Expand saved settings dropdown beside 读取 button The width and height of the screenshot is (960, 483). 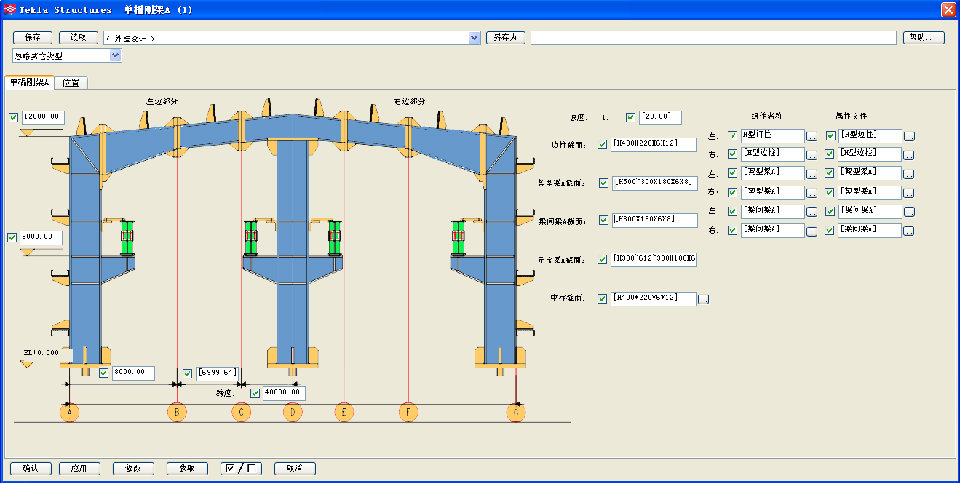point(474,38)
